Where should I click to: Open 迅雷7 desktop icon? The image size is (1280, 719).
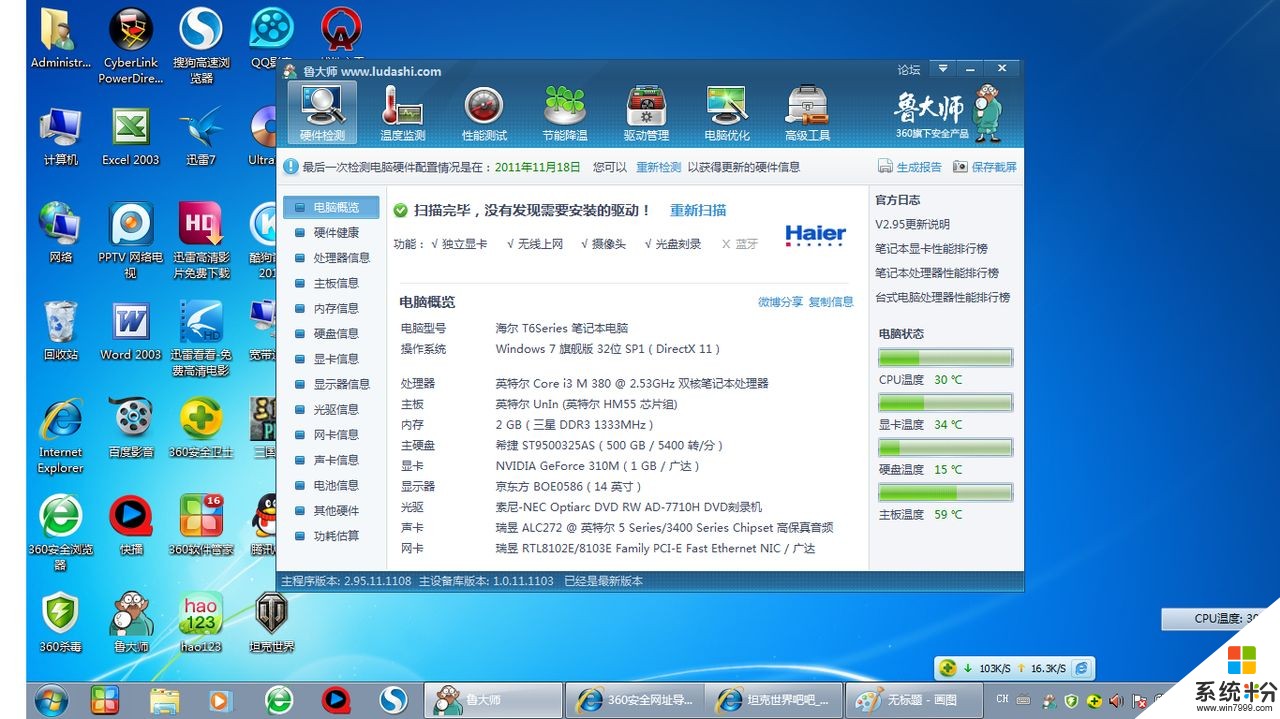(x=201, y=137)
